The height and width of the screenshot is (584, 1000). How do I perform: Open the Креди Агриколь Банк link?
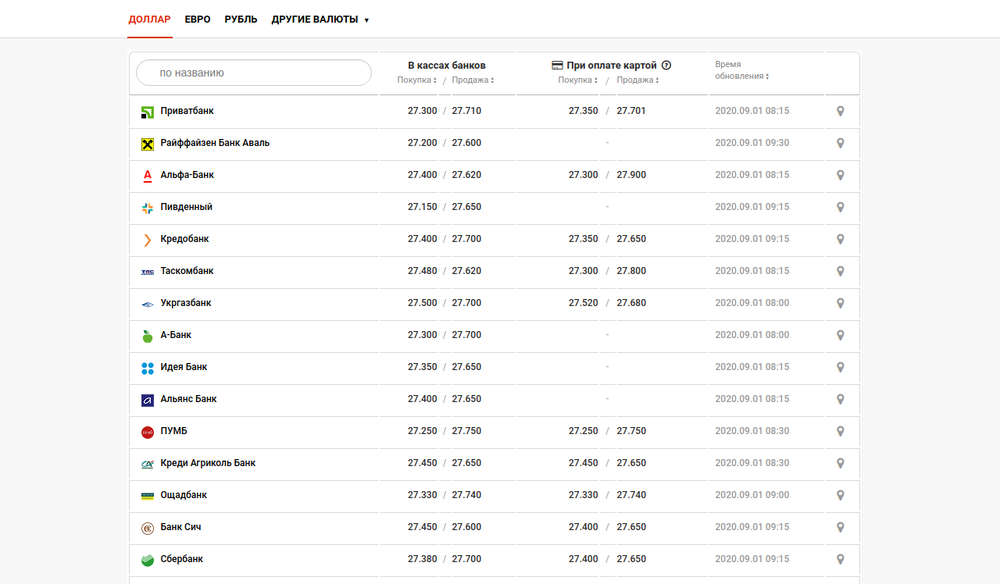208,463
